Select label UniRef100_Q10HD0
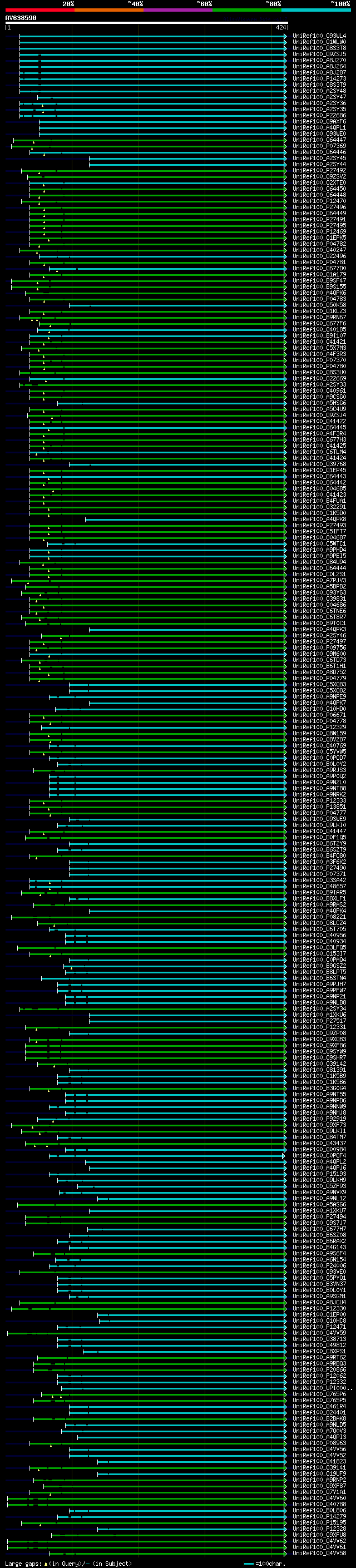Screen dimensions: 356x1568 [319, 709]
